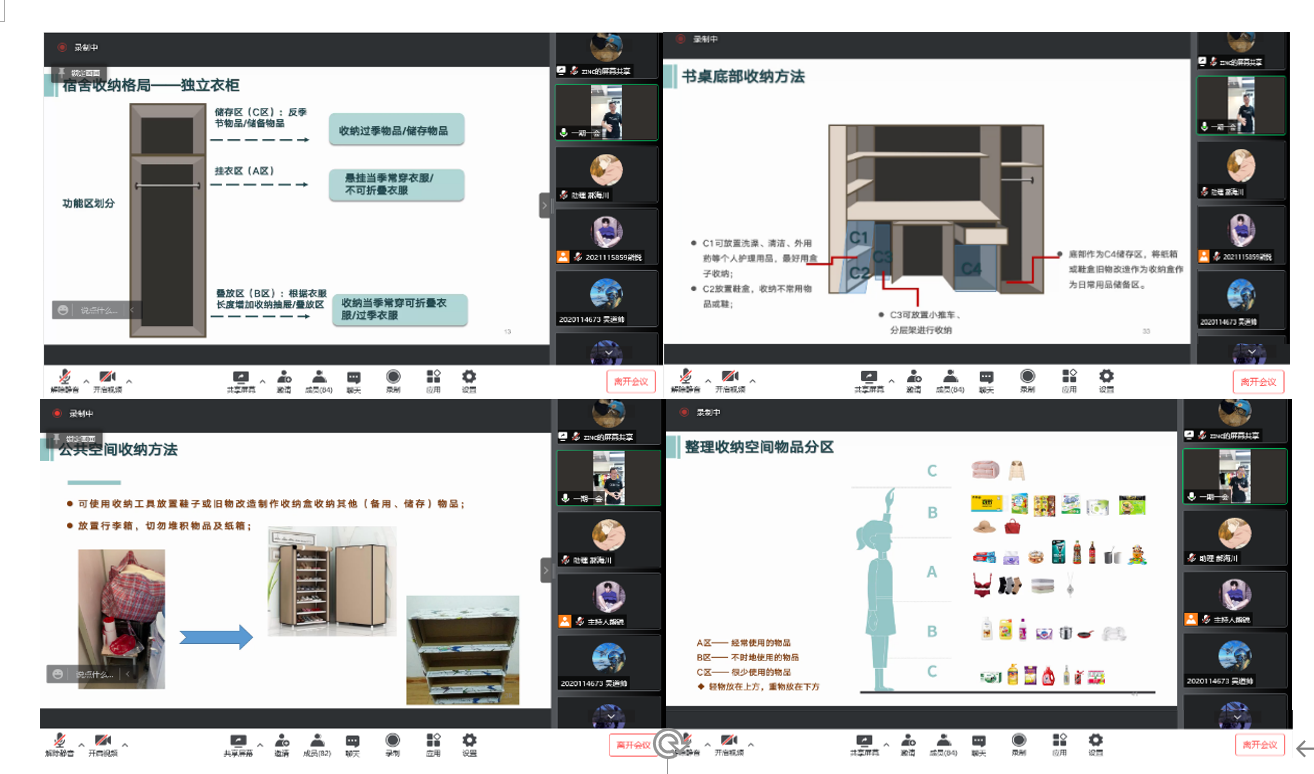Screen dimensions: 1314x774
Task: Click Share Screen icon in top-left meeting toolbar
Action: (x=240, y=378)
